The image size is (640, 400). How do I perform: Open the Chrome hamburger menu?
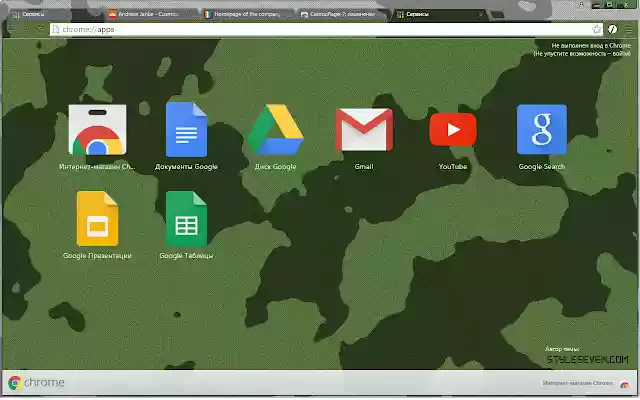[x=629, y=29]
